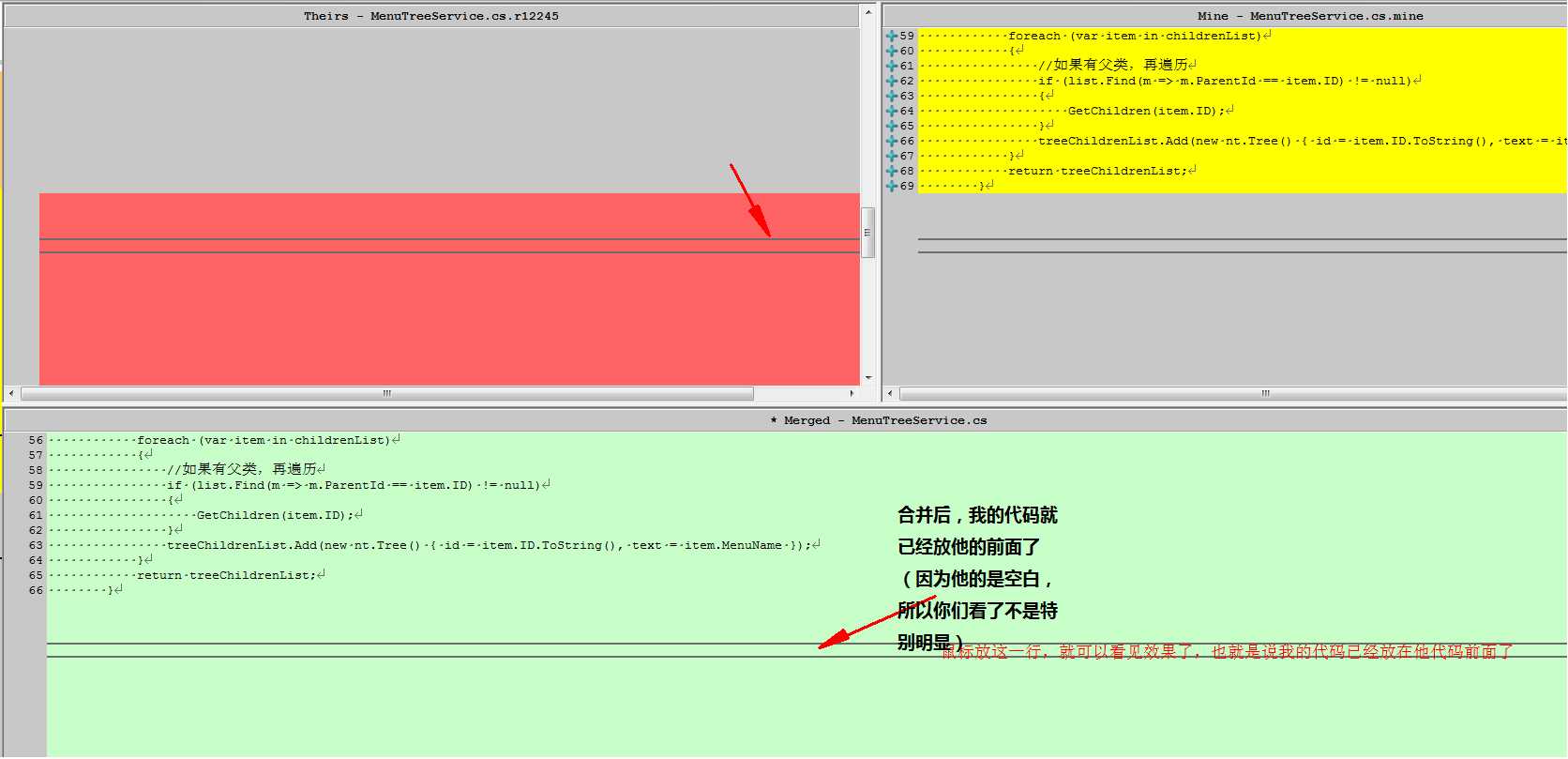Screen dimensions: 1568x759
Task: Click the 'if (list.Find' code on Mine line 62
Action: pyautogui.click(x=1225, y=81)
